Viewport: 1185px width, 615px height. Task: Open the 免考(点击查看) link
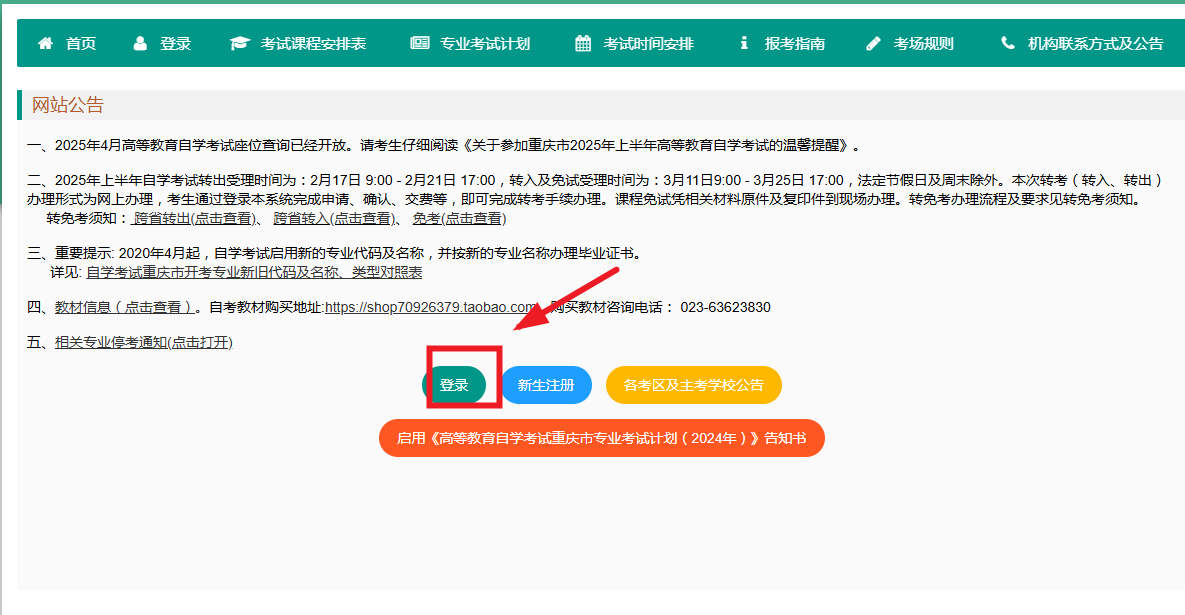coord(459,218)
